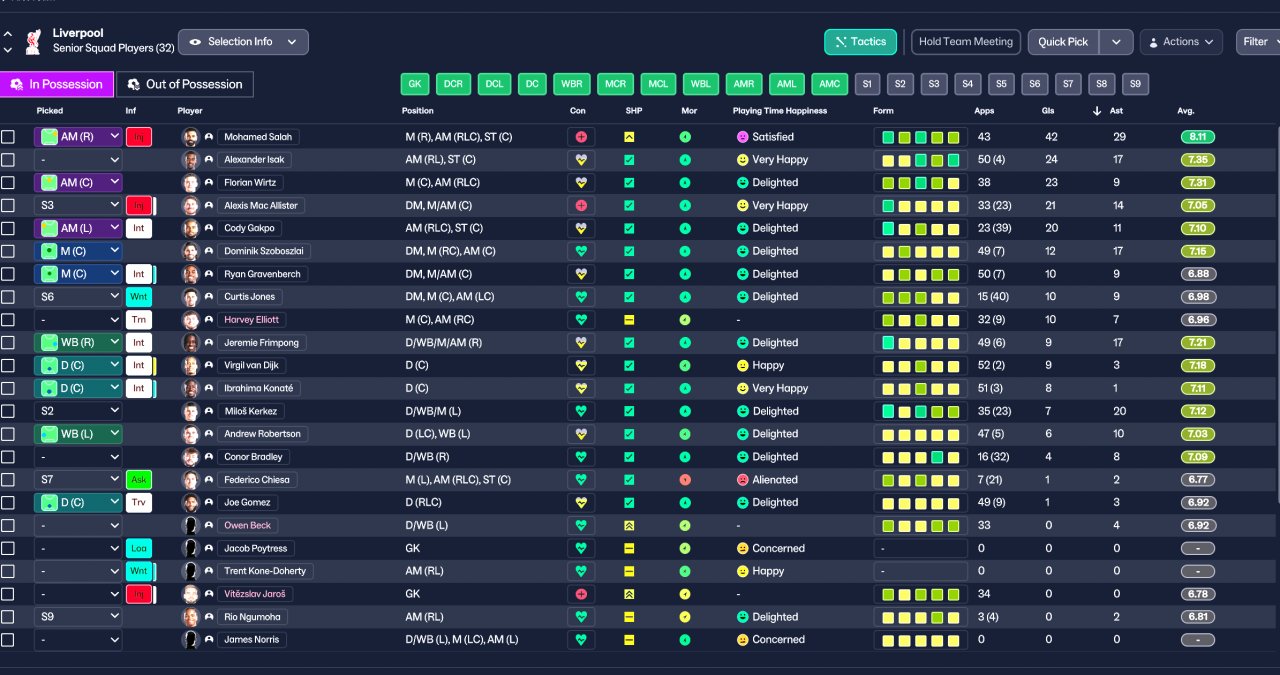The height and width of the screenshot is (675, 1280).
Task: Click the Liverpool club crest icon
Action: pos(33,41)
